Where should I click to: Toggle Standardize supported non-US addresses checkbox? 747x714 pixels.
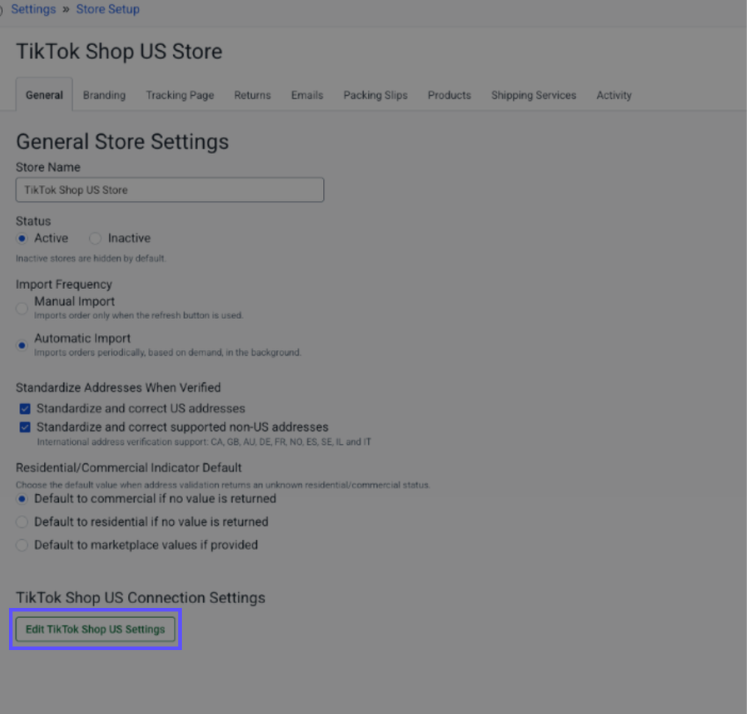pyautogui.click(x=25, y=427)
